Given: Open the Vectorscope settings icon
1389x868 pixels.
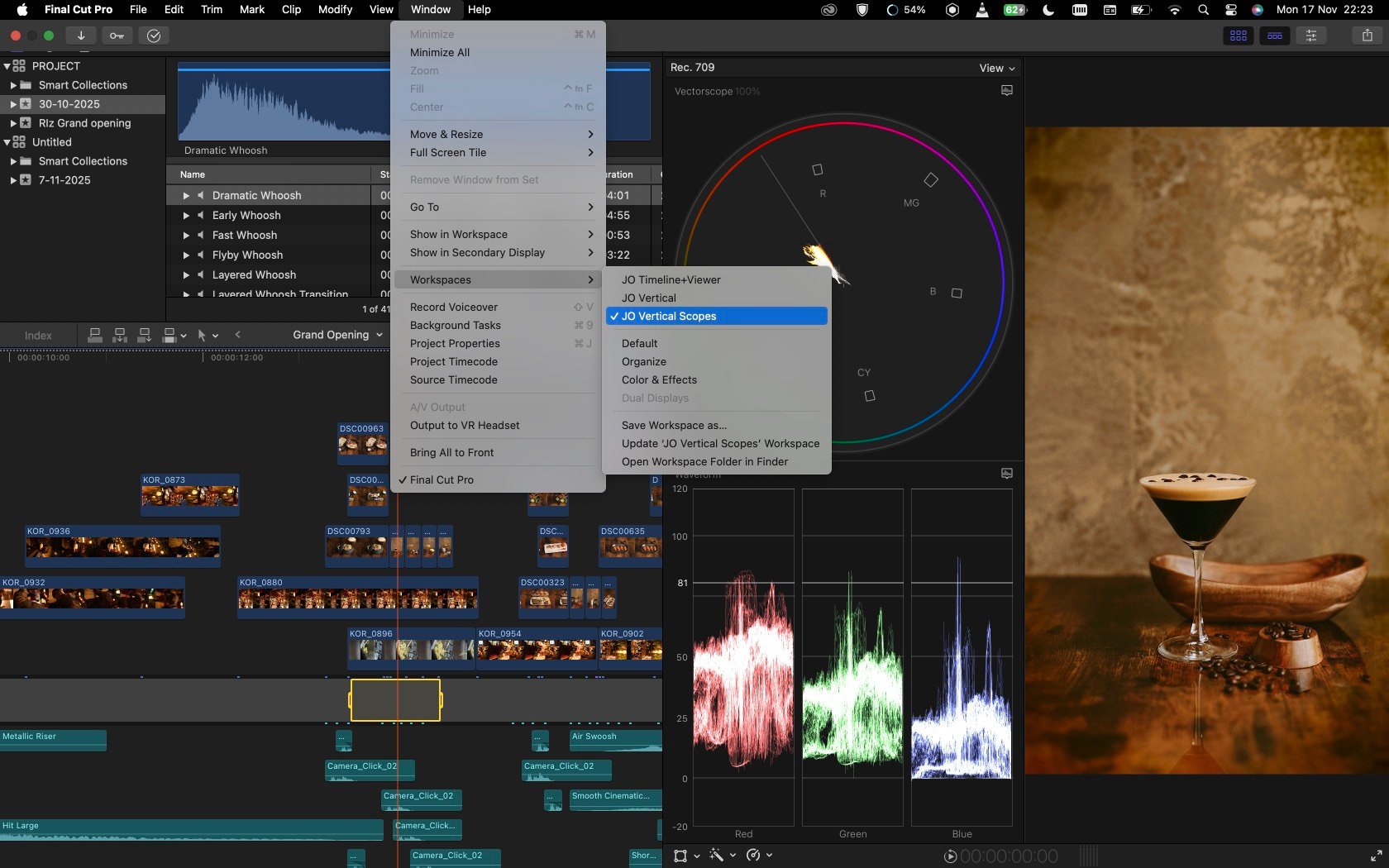Looking at the screenshot, I should pos(1007,90).
